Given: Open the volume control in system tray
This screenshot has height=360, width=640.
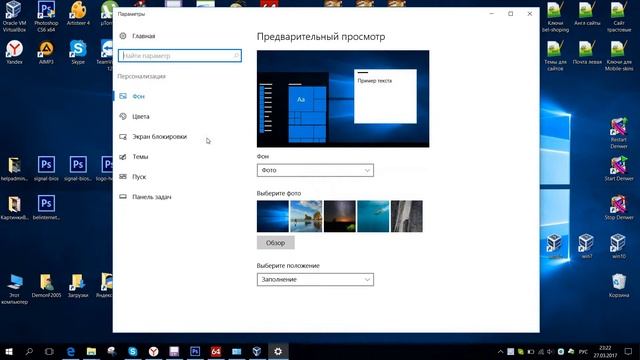Looking at the screenshot, I should (550, 351).
